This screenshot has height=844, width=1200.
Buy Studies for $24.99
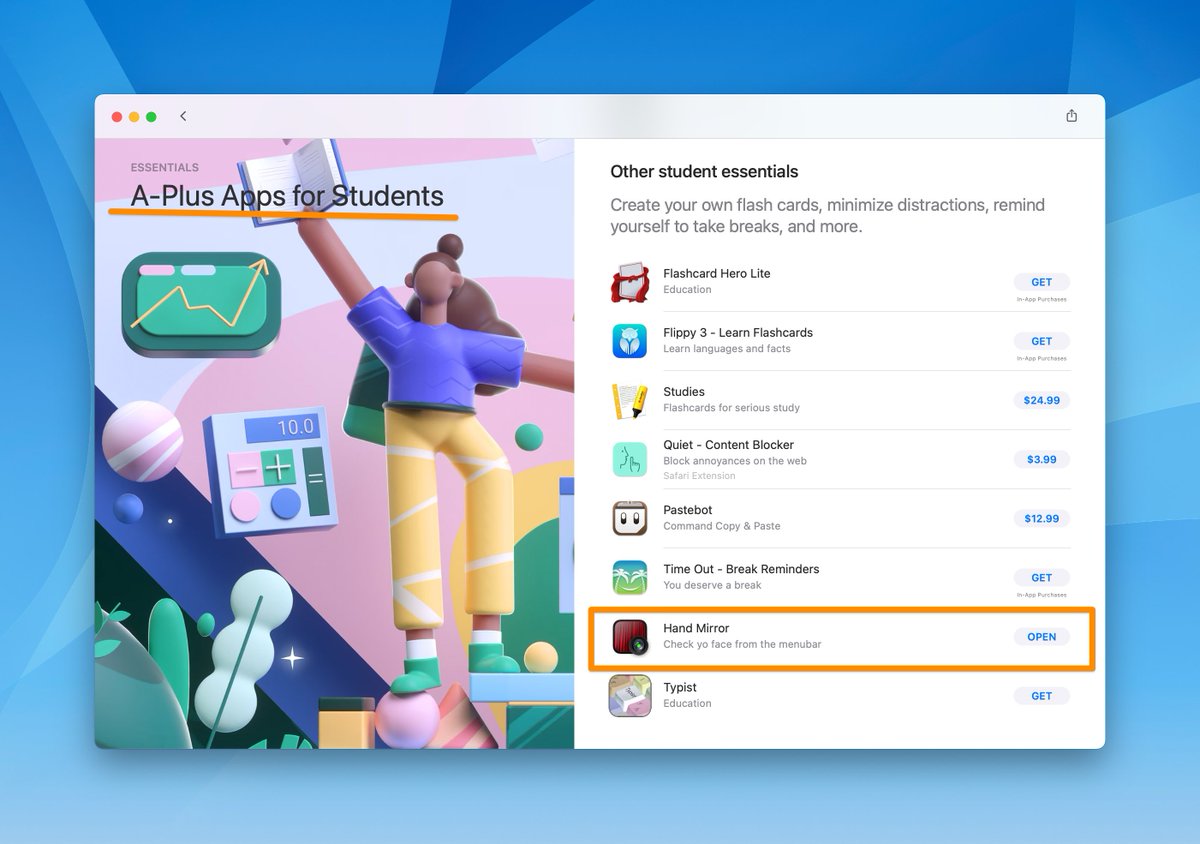click(1041, 400)
